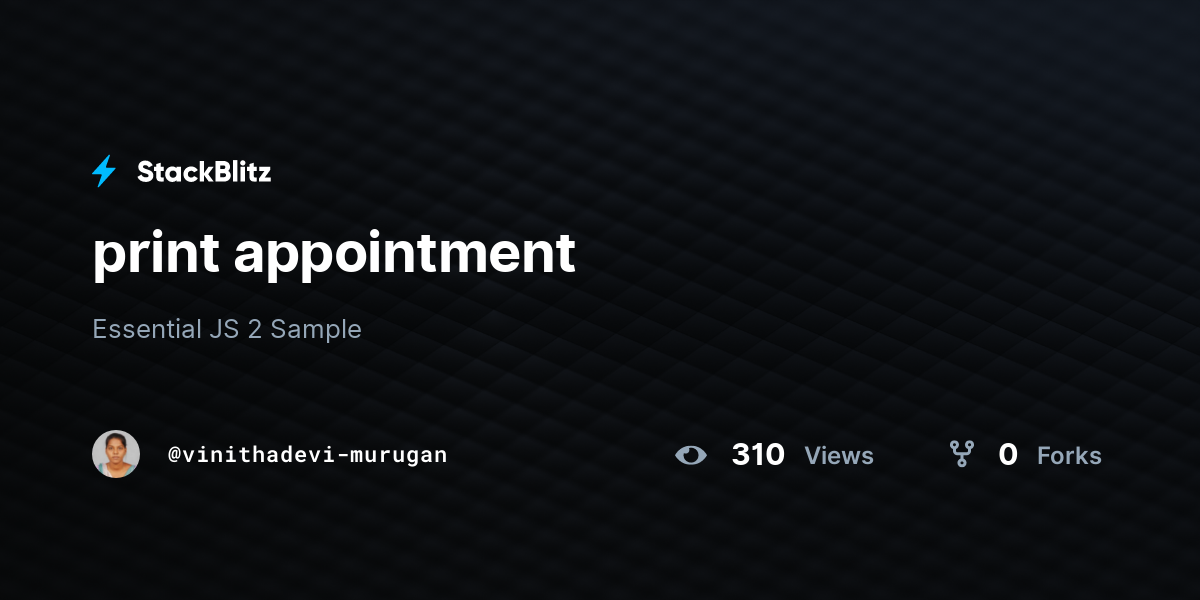Open the @vinithadevi-murugan username link
Screen dimensions: 1200x600
point(308,455)
